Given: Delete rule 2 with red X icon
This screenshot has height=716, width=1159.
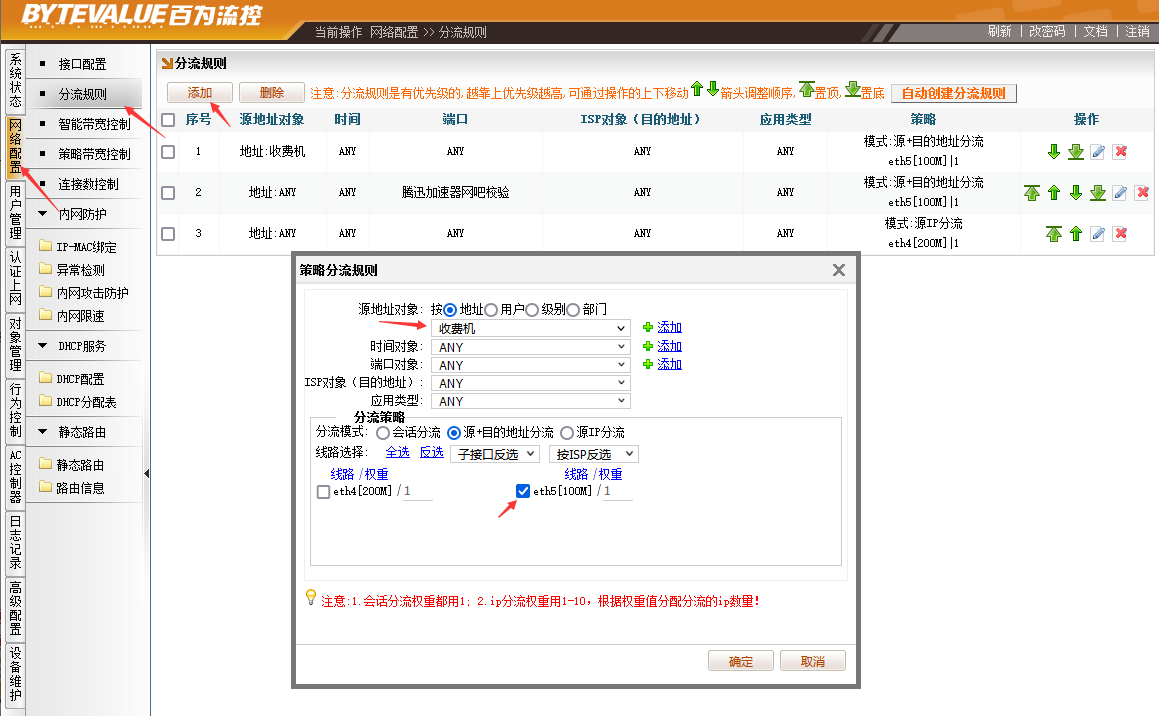Looking at the screenshot, I should point(1142,193).
